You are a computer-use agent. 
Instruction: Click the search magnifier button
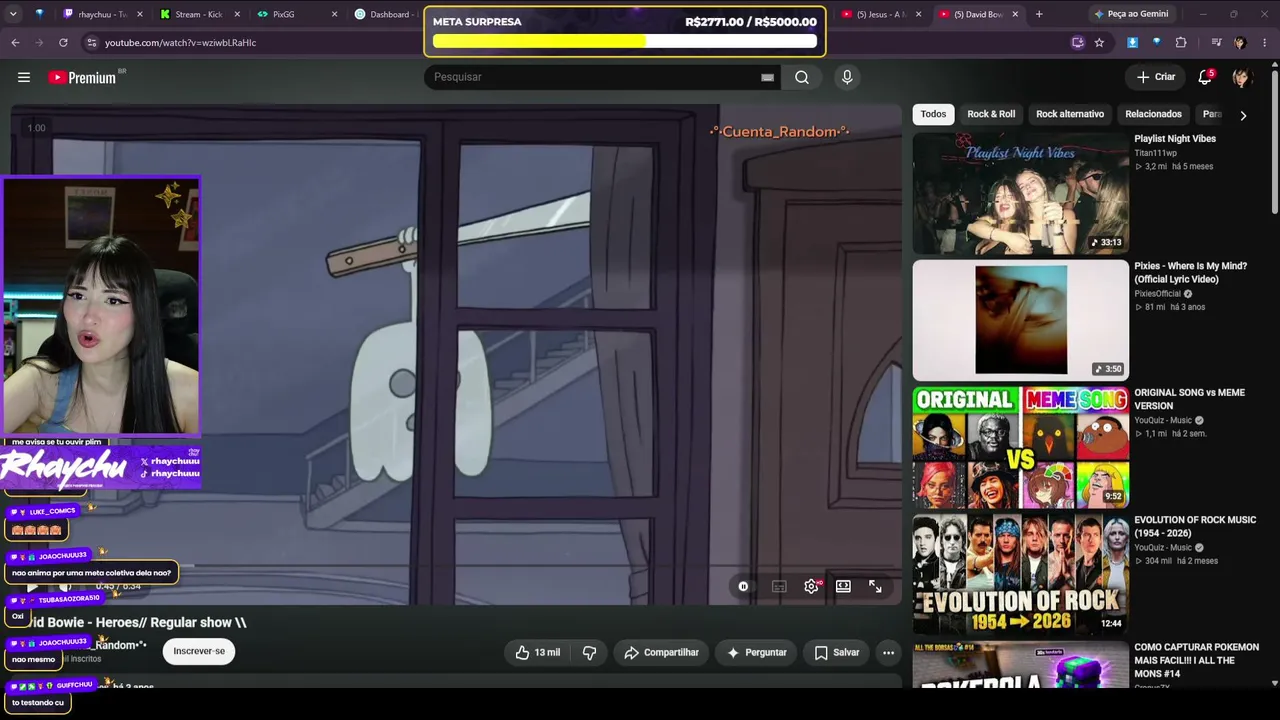pos(802,77)
